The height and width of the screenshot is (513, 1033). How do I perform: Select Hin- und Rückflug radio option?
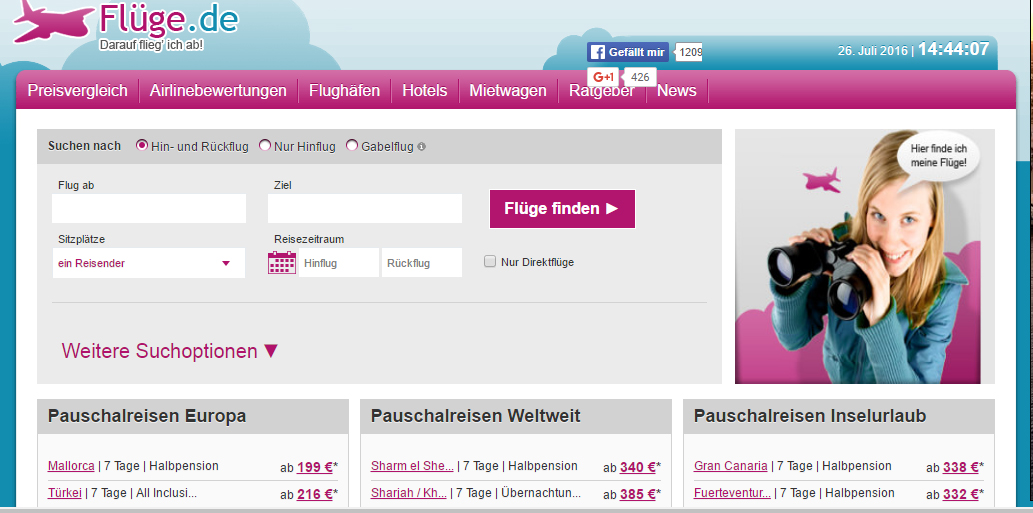tap(142, 146)
